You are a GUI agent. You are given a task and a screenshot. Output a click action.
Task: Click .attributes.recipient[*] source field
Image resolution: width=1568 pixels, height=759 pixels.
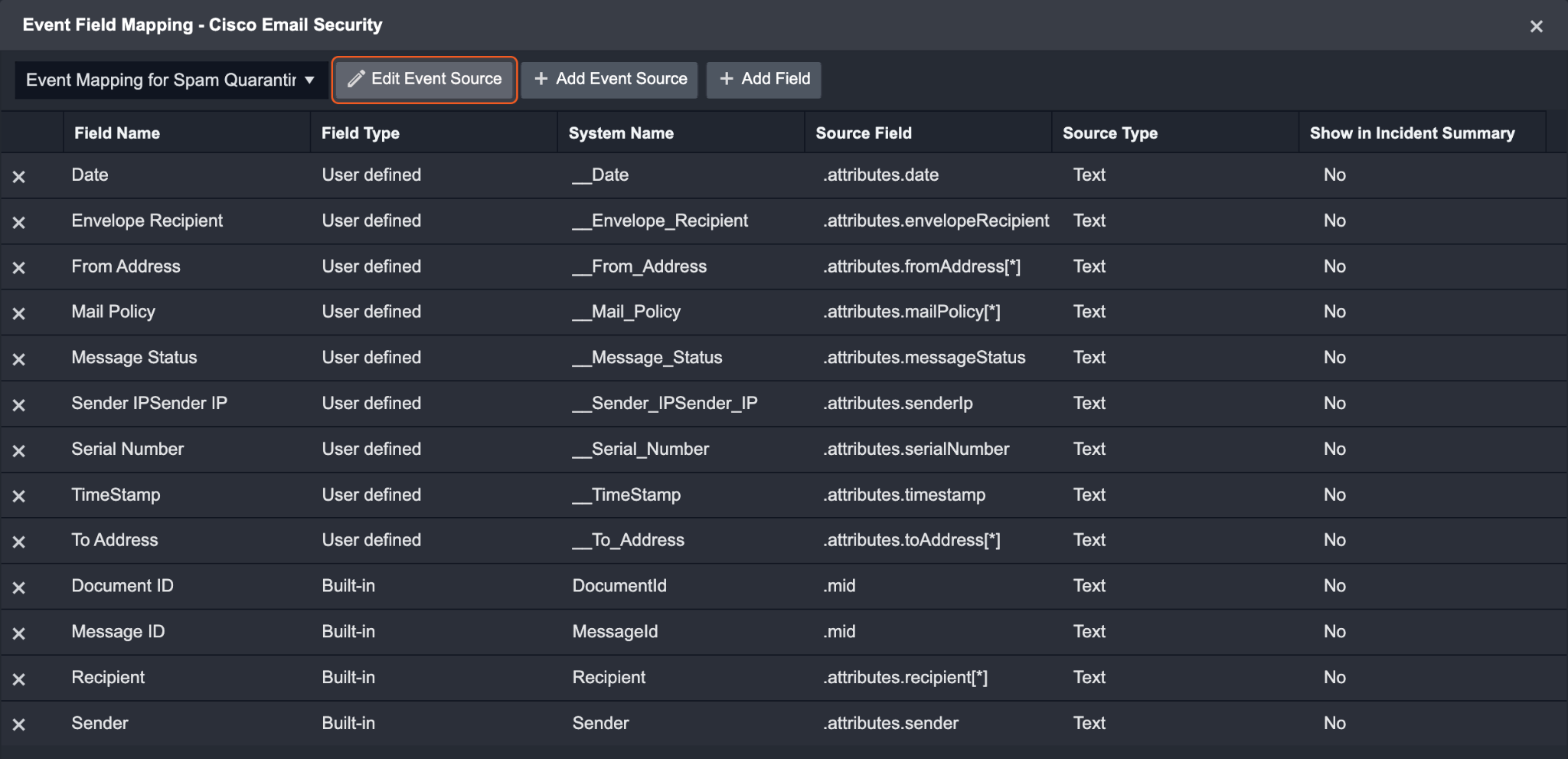click(906, 677)
